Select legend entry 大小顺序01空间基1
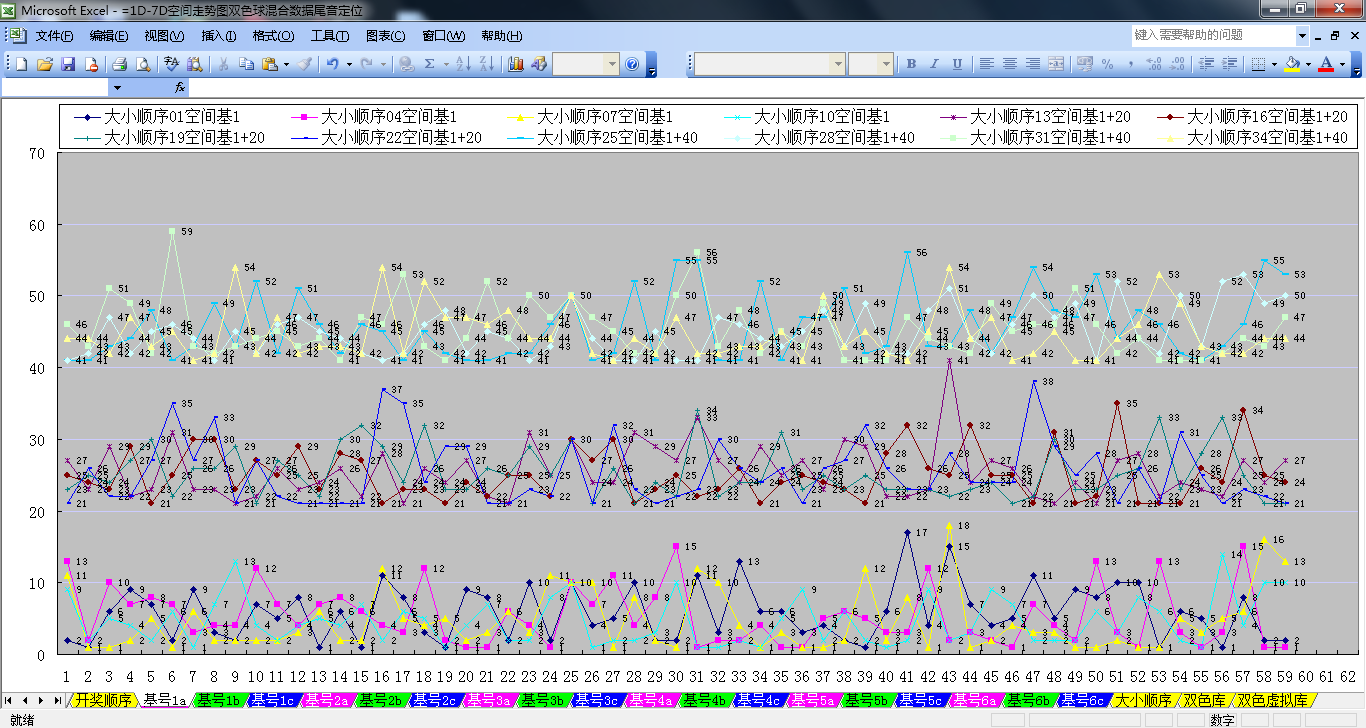Viewport: 1366px width, 728px height. coord(158,118)
